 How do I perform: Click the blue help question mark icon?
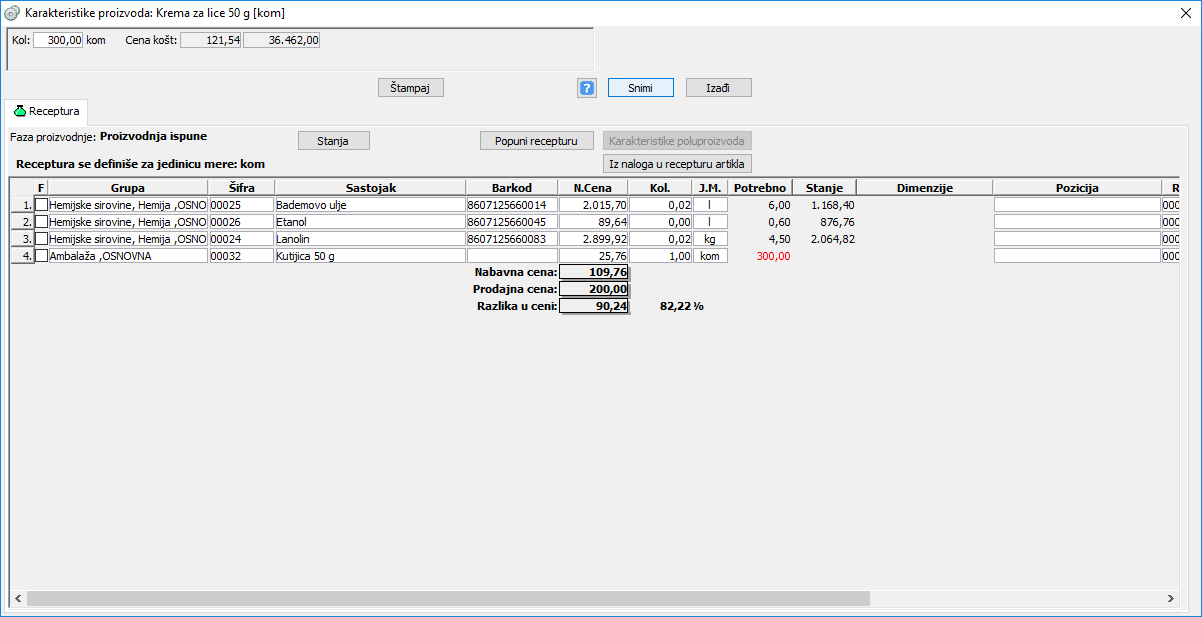[x=587, y=88]
